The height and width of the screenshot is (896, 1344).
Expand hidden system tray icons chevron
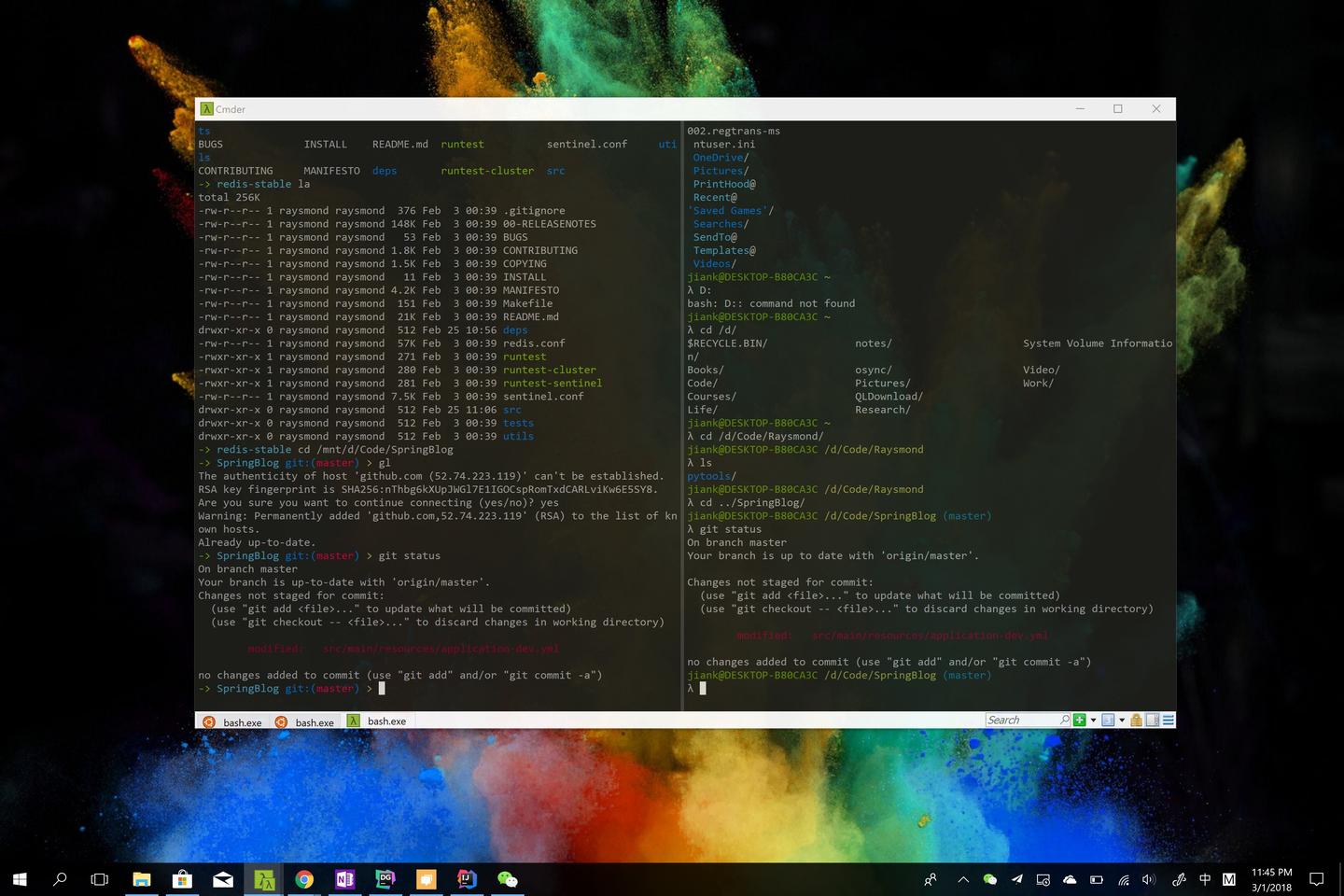click(x=963, y=879)
